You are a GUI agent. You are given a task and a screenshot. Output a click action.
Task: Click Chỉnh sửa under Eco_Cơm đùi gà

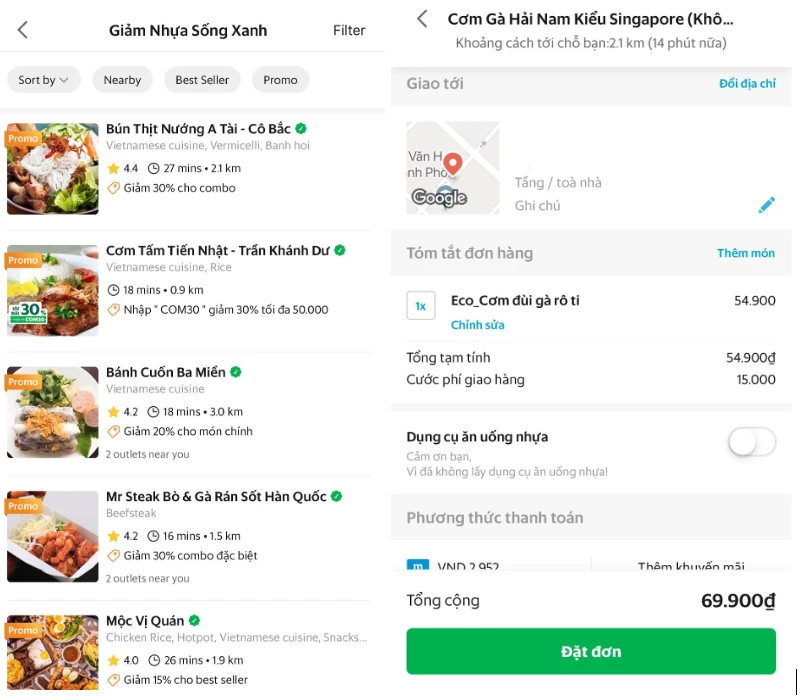point(477,325)
